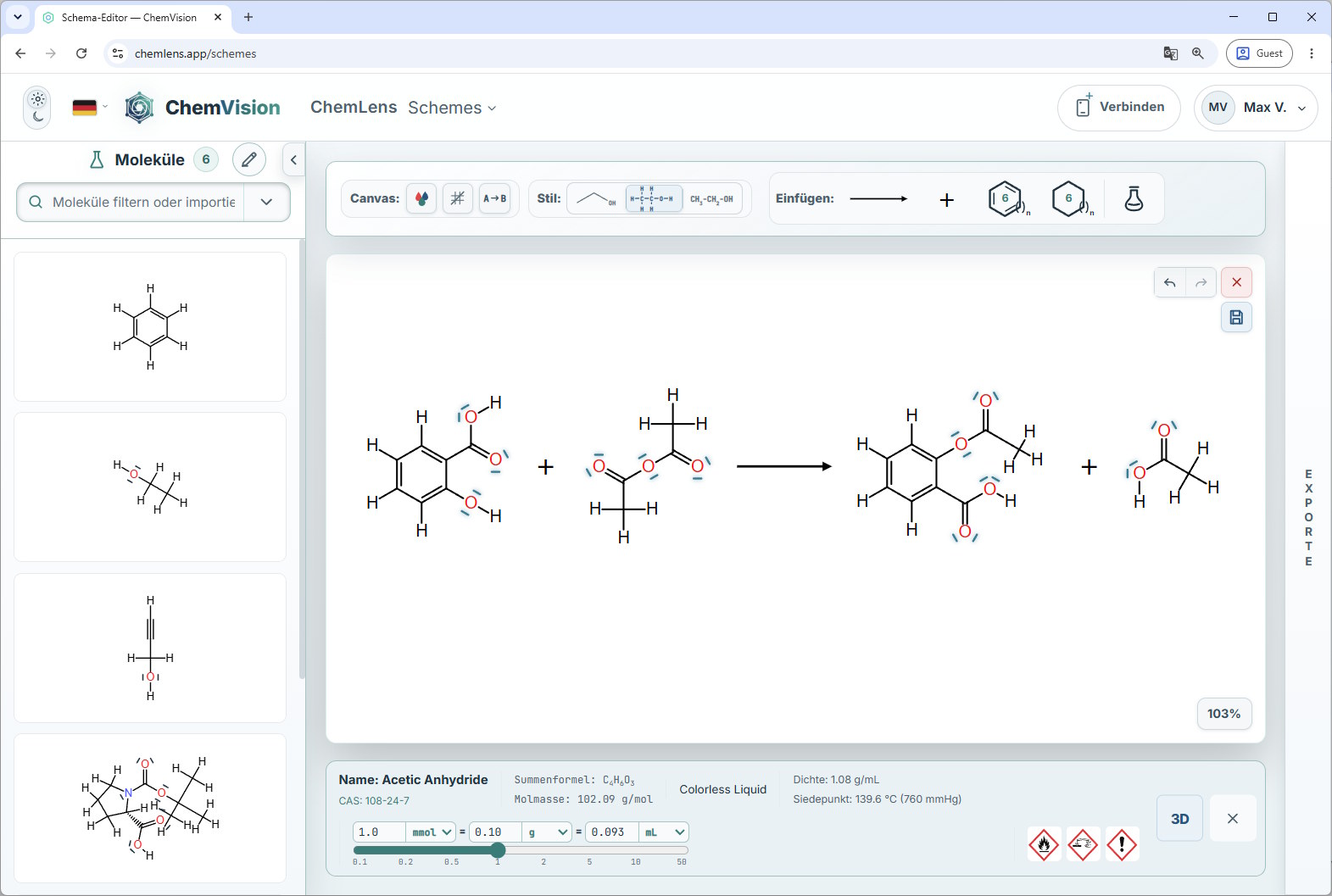Image resolution: width=1332 pixels, height=896 pixels.
Task: Click the 103% zoom level button
Action: 1223,714
